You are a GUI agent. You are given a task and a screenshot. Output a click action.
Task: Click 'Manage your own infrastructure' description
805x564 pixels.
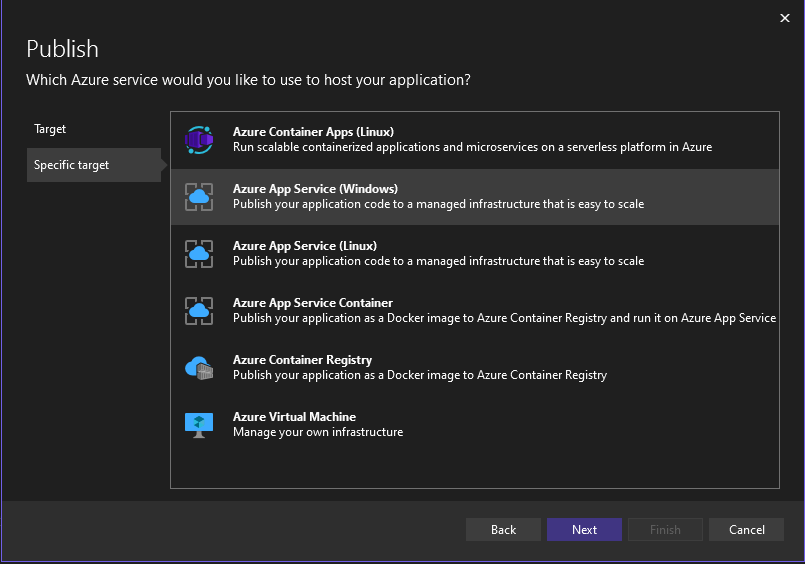click(x=318, y=432)
